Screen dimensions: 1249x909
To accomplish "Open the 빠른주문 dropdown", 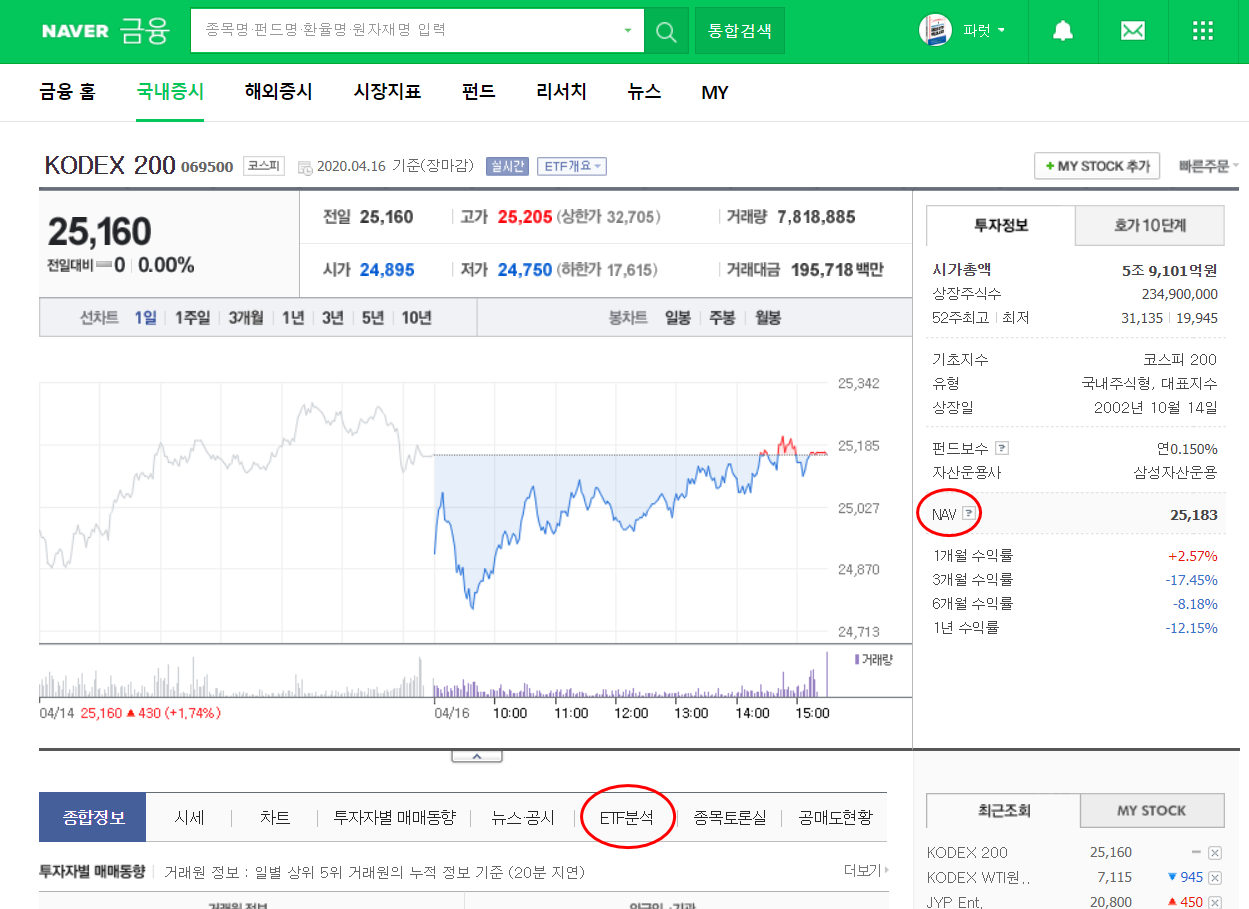I will click(1206, 166).
